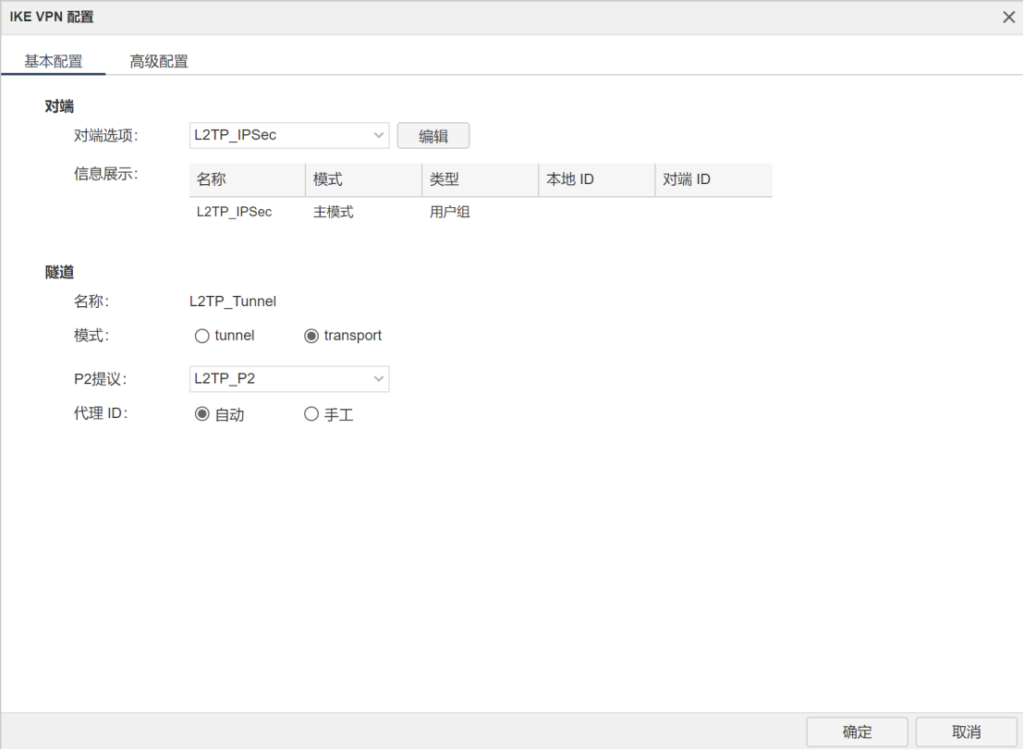Click the 名称 column header
The height and width of the screenshot is (750, 1024).
[247, 180]
